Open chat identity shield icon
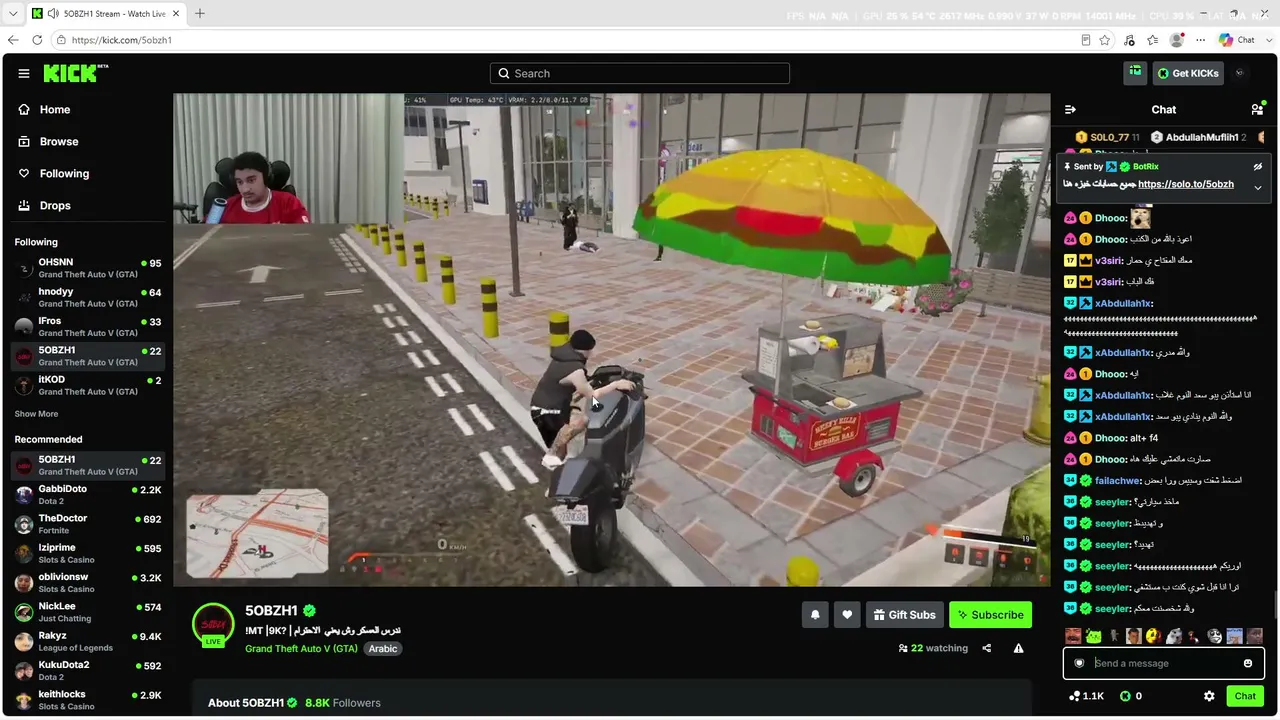The height and width of the screenshot is (720, 1280). (x=1079, y=663)
